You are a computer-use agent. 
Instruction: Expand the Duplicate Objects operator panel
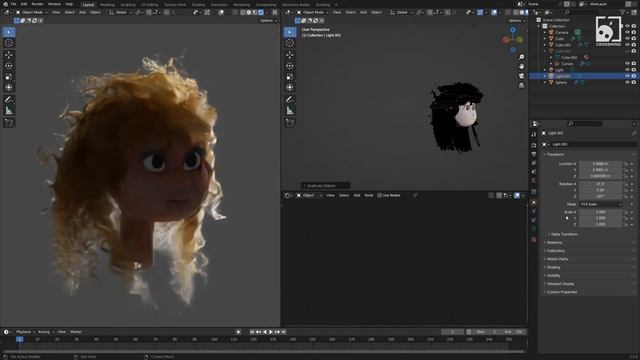coord(325,186)
